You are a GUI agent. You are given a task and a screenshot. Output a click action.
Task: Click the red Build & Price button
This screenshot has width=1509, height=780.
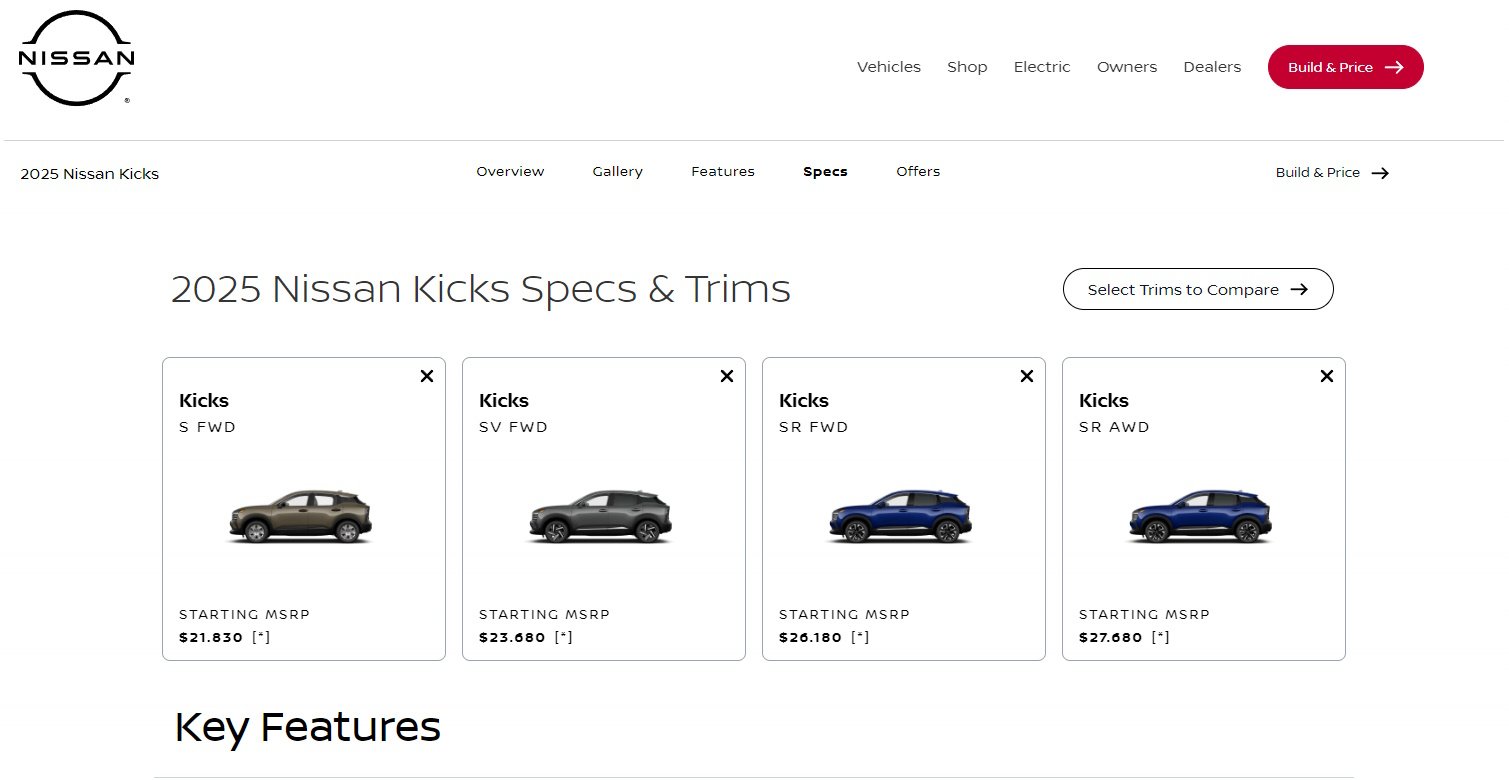(x=1345, y=67)
